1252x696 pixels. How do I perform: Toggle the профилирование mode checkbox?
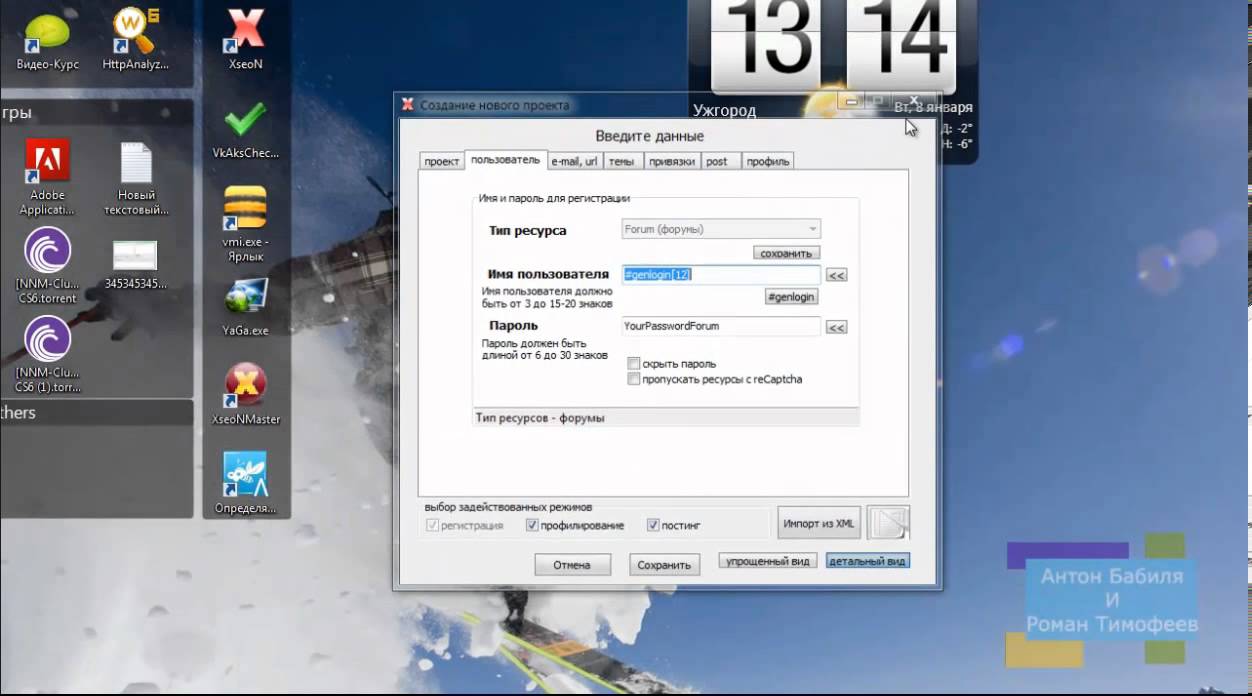(x=532, y=525)
